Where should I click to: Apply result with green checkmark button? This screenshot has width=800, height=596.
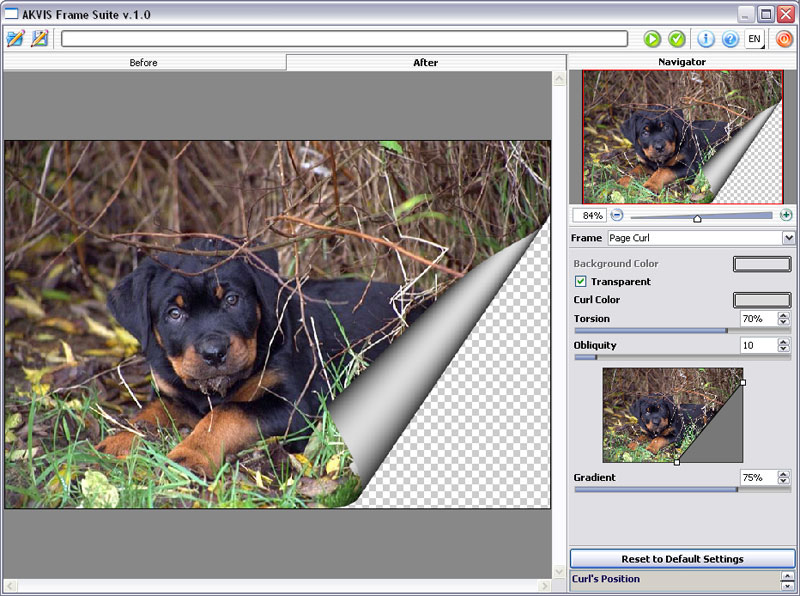[x=677, y=39]
